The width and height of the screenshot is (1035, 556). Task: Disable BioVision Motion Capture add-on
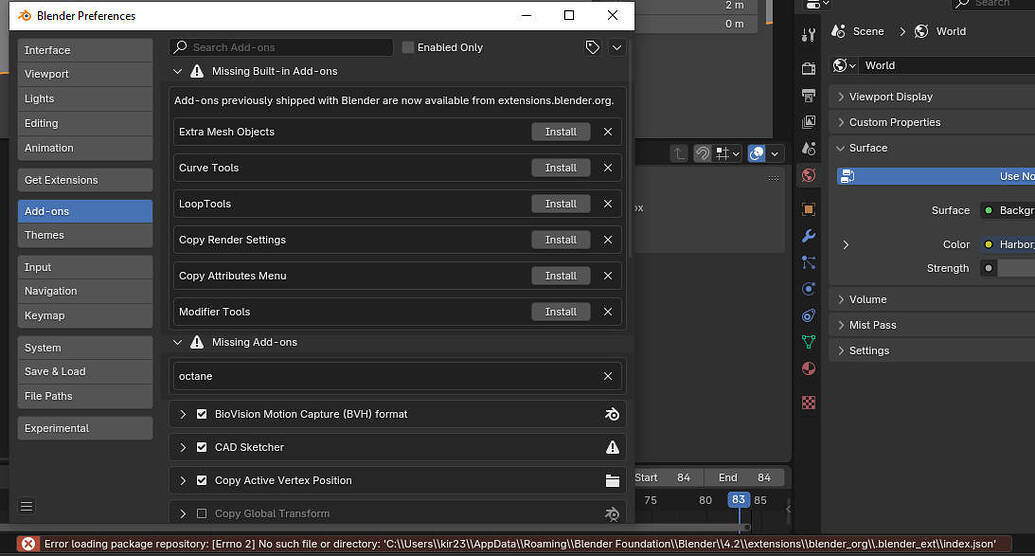click(x=202, y=414)
